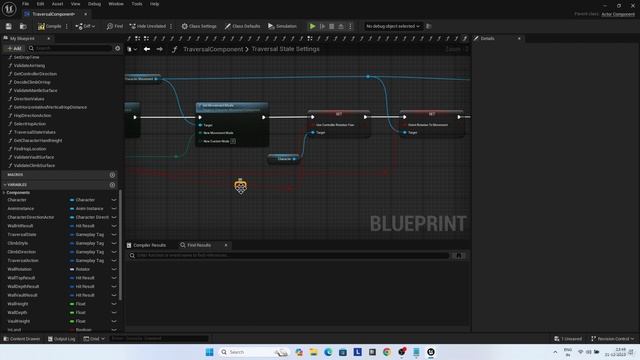Open Chrome from the taskbar
The image size is (640, 360).
click(387, 352)
